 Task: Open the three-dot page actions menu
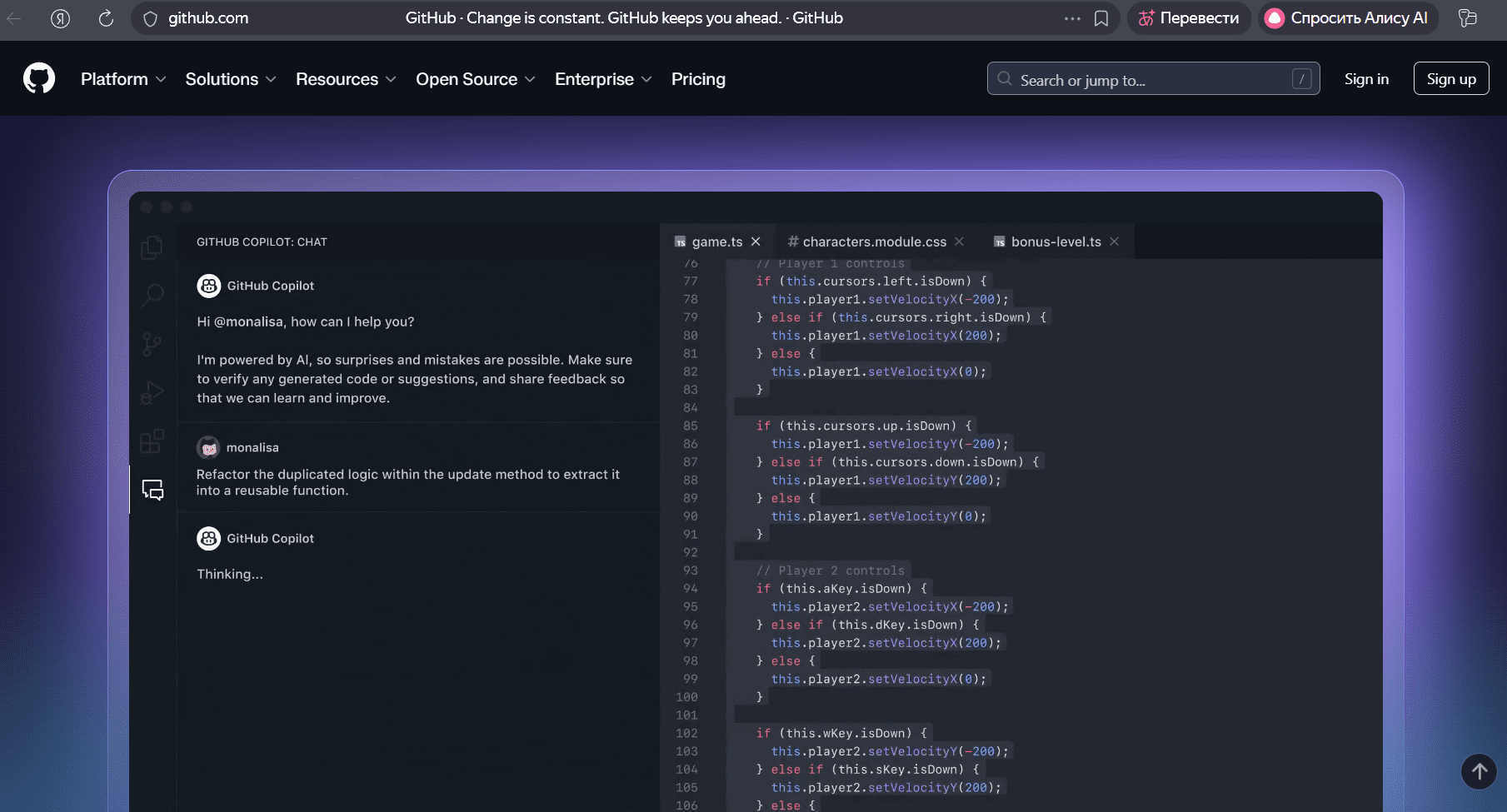pyautogui.click(x=1072, y=18)
